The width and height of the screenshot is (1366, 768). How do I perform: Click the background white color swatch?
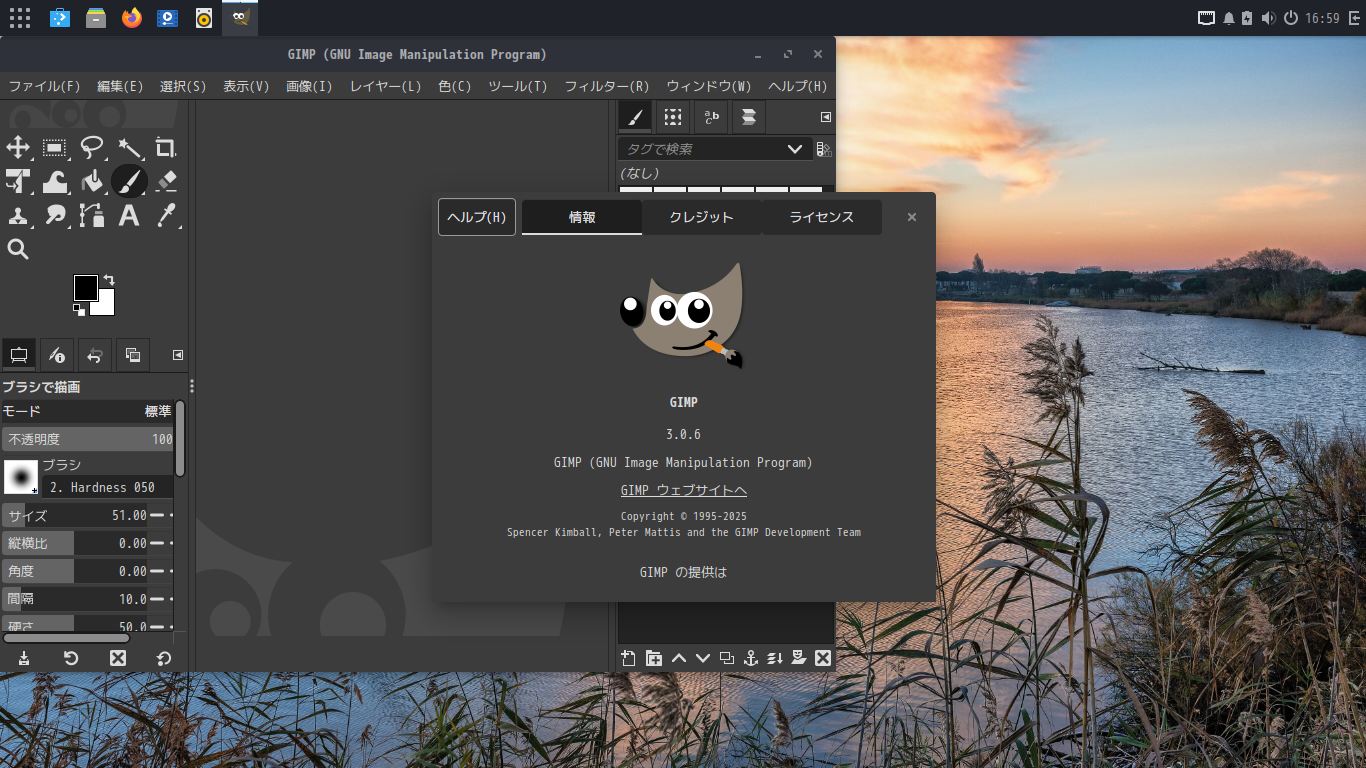point(106,305)
